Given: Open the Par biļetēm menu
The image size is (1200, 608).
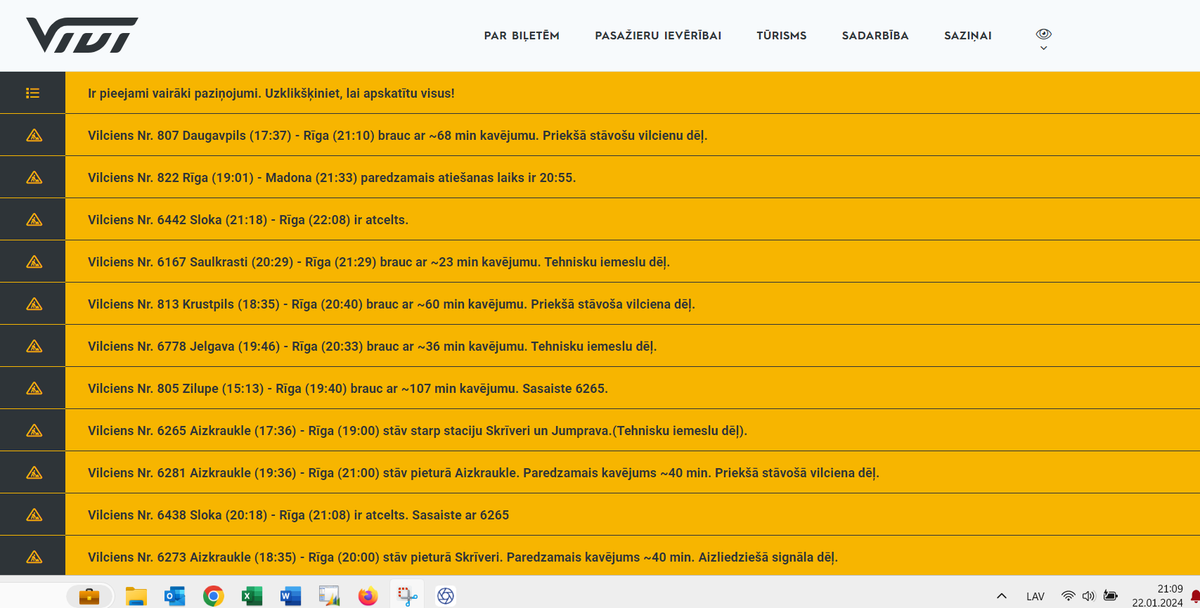Looking at the screenshot, I should pos(521,36).
